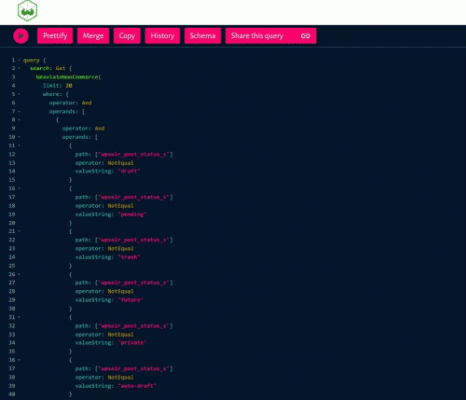The height and width of the screenshot is (400, 466).
Task: Click the Get keyword on line 2
Action: pos(61,68)
